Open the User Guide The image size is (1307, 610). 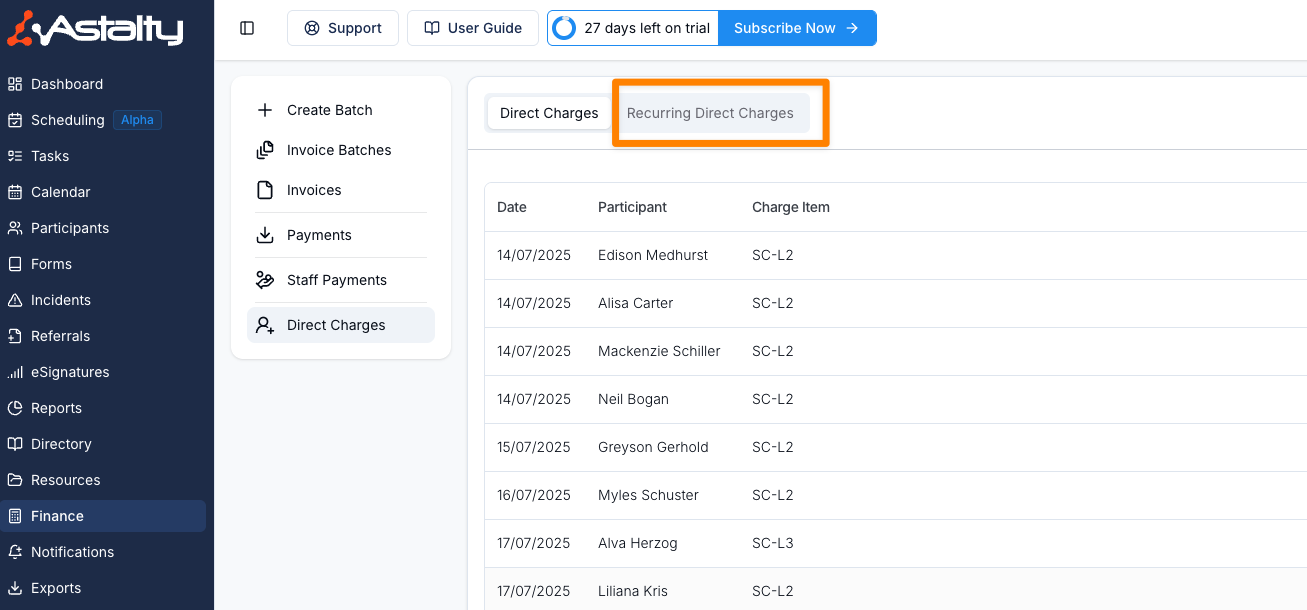(x=473, y=28)
